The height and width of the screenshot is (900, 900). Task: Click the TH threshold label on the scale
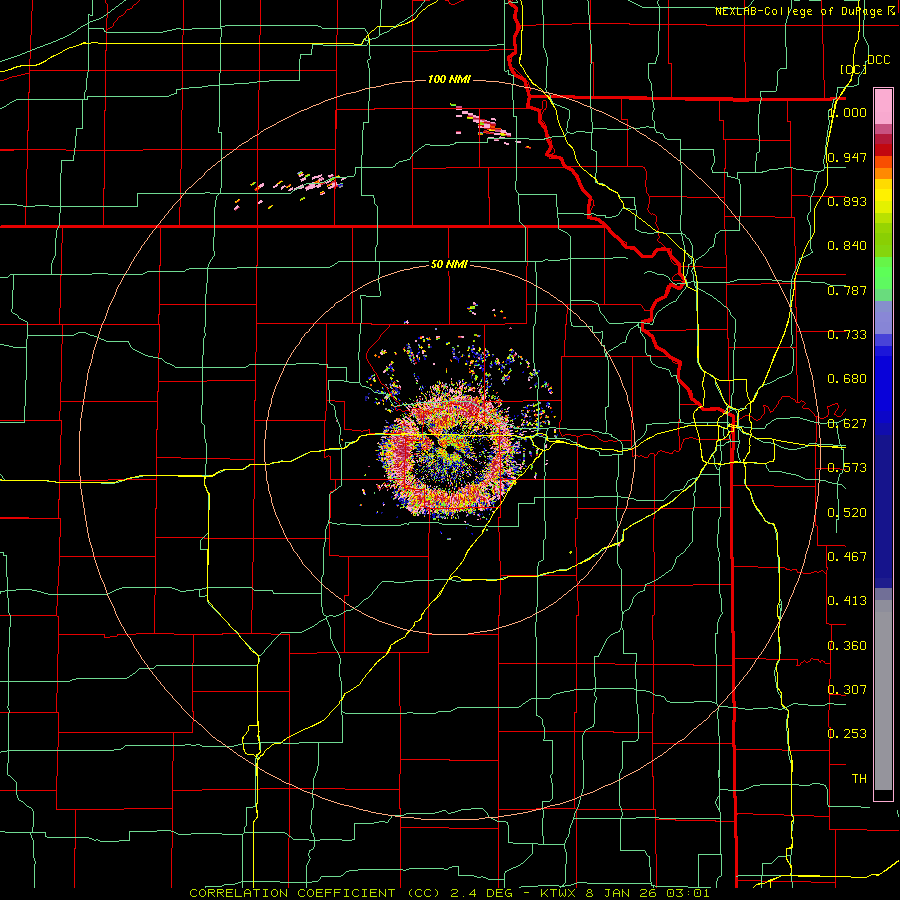pos(859,778)
